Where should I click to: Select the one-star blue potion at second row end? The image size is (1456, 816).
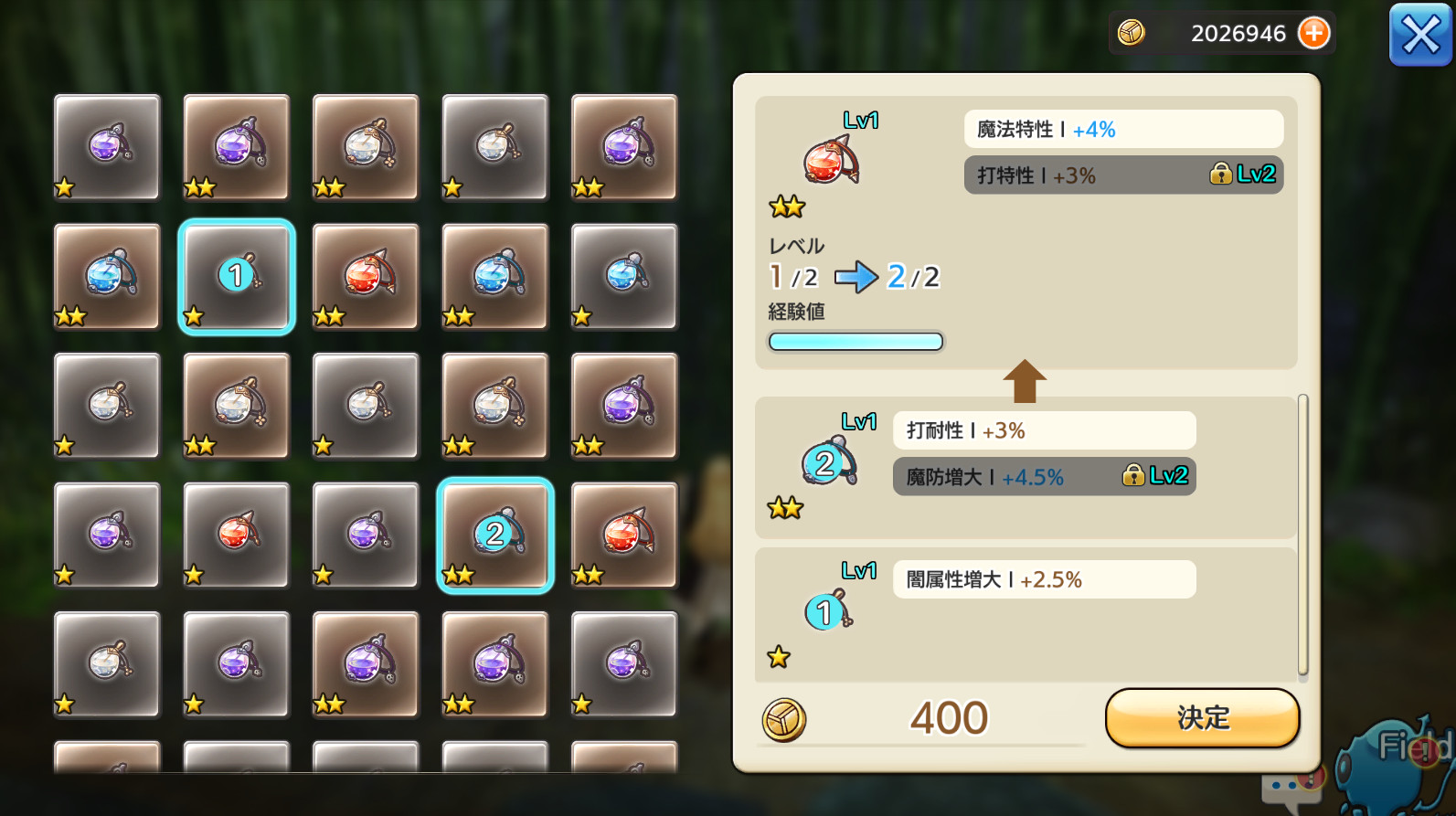point(624,277)
